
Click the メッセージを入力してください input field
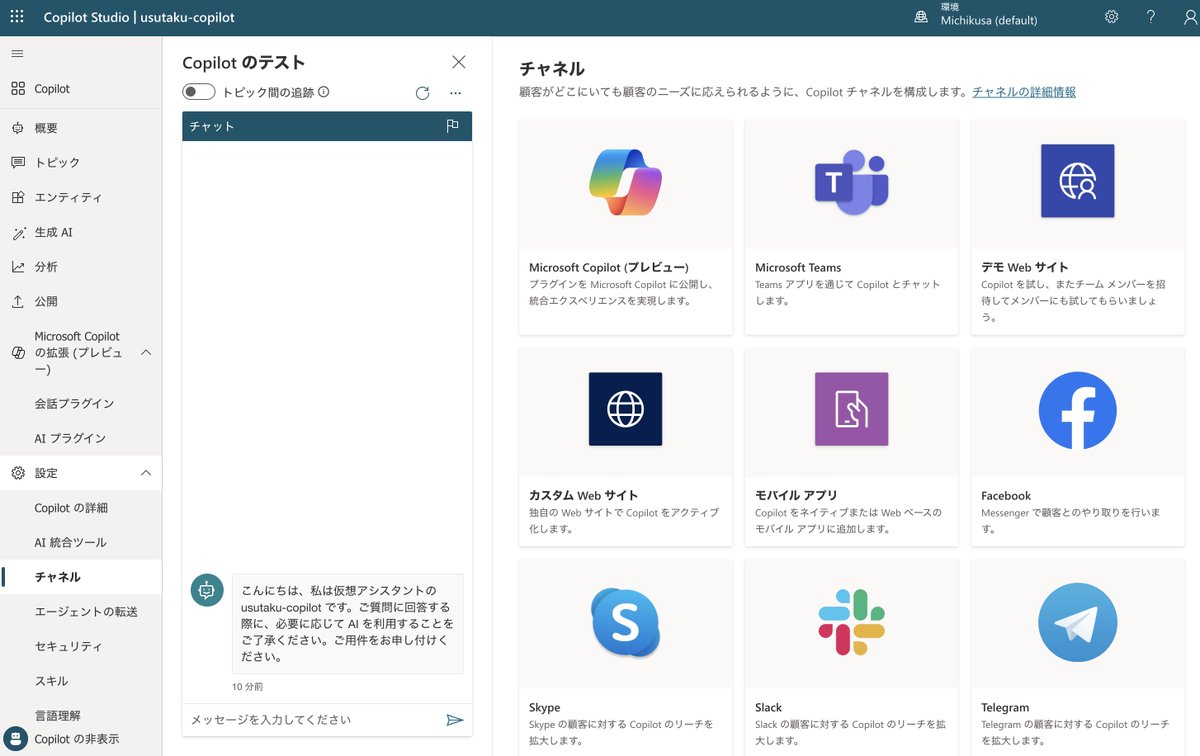(x=312, y=720)
